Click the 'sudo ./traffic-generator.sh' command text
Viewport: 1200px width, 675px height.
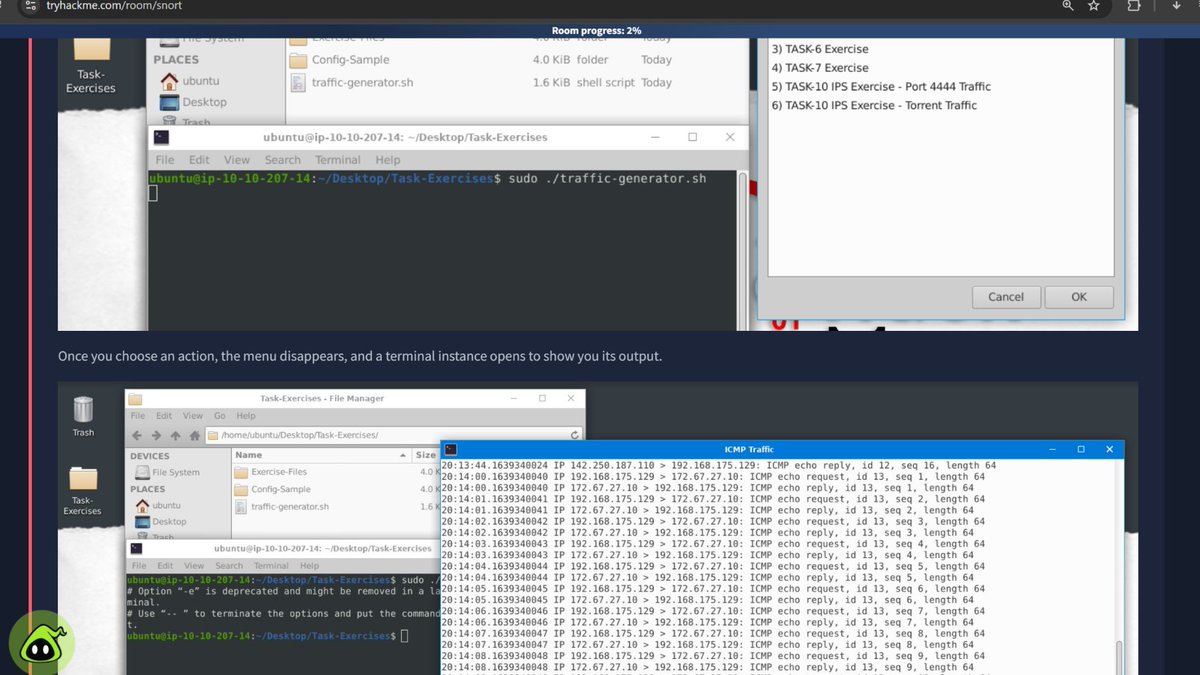(x=607, y=179)
